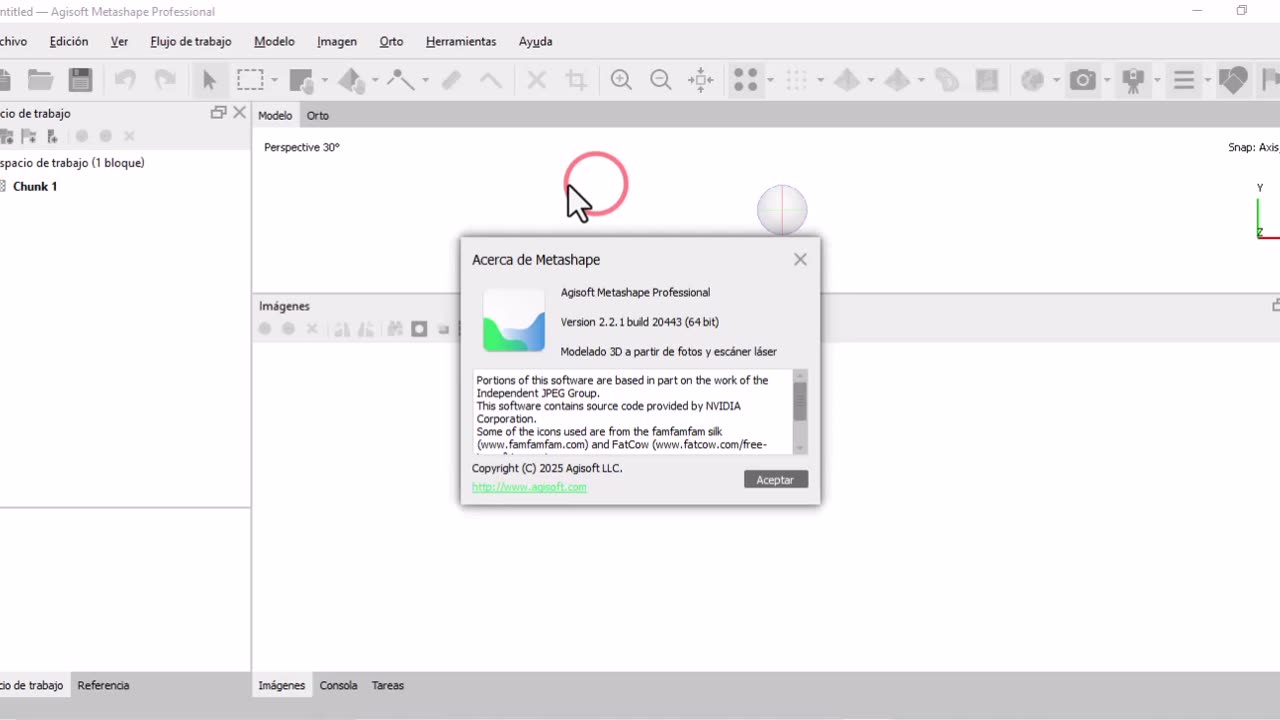Open the Rectangle selection tool dropdown arrow

tap(273, 80)
